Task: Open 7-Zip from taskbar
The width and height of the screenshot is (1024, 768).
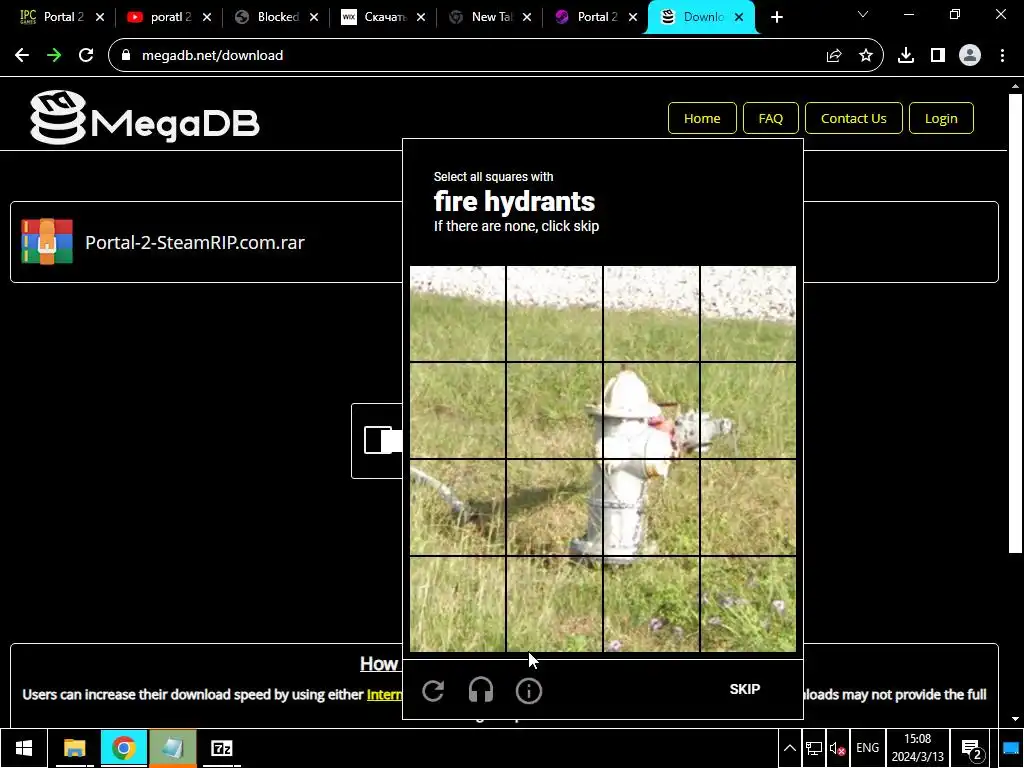Action: [x=222, y=748]
